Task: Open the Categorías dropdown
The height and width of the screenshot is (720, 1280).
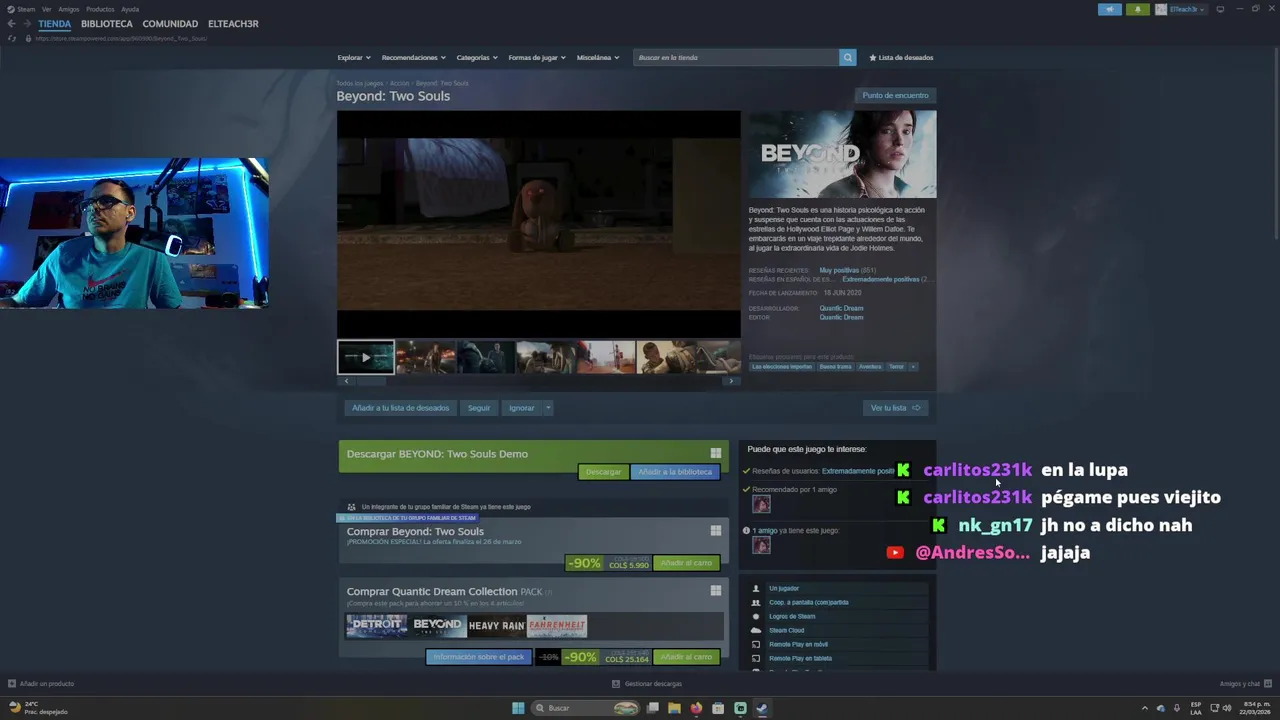Action: coord(477,57)
